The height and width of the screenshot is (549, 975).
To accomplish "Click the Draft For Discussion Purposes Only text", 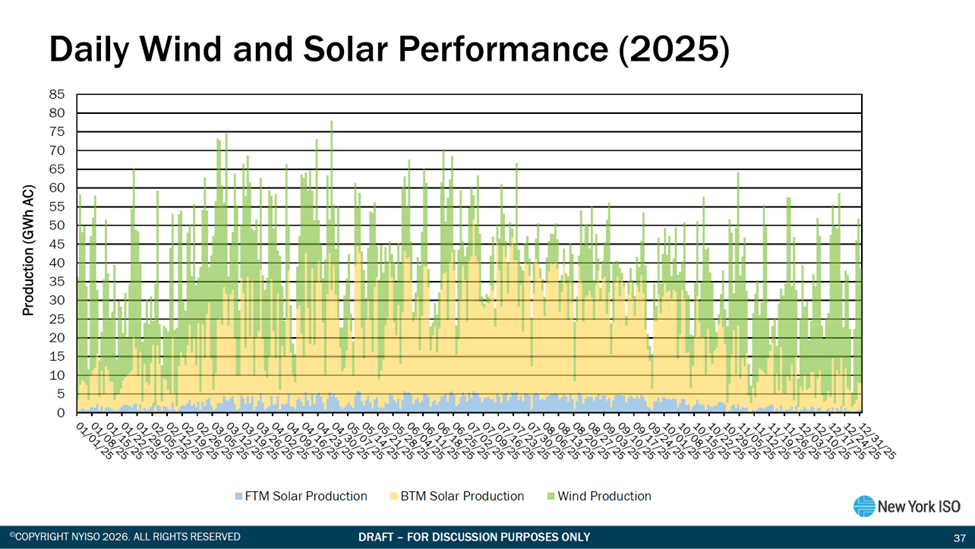I will click(x=474, y=537).
